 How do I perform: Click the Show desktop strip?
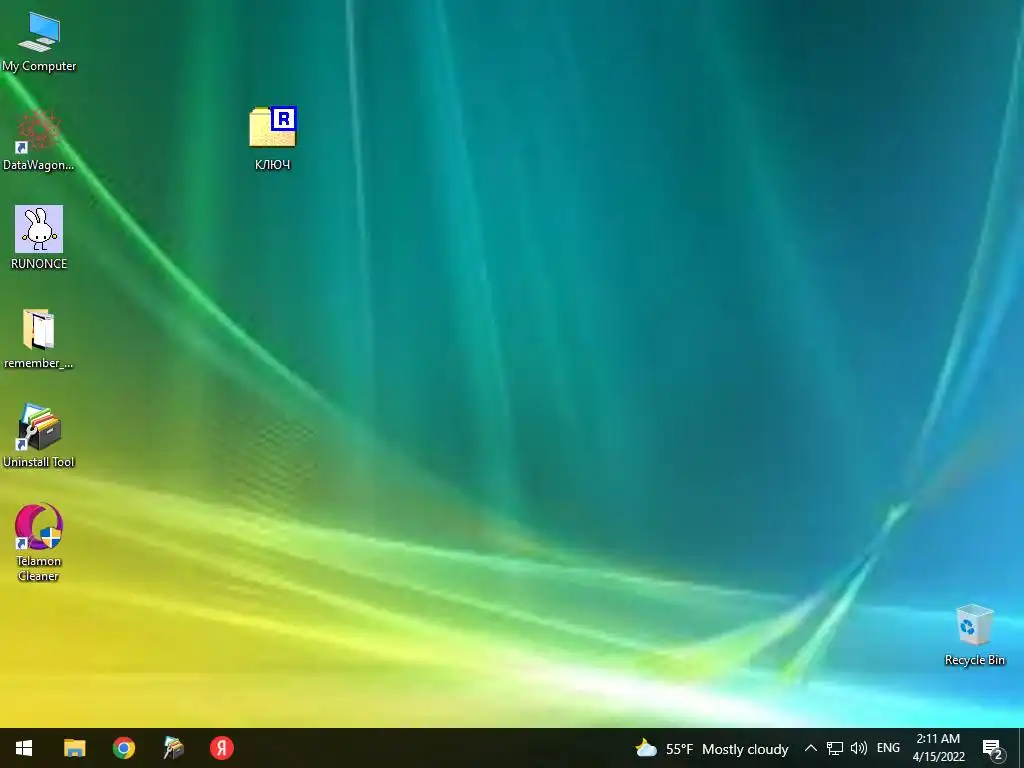coord(1021,748)
